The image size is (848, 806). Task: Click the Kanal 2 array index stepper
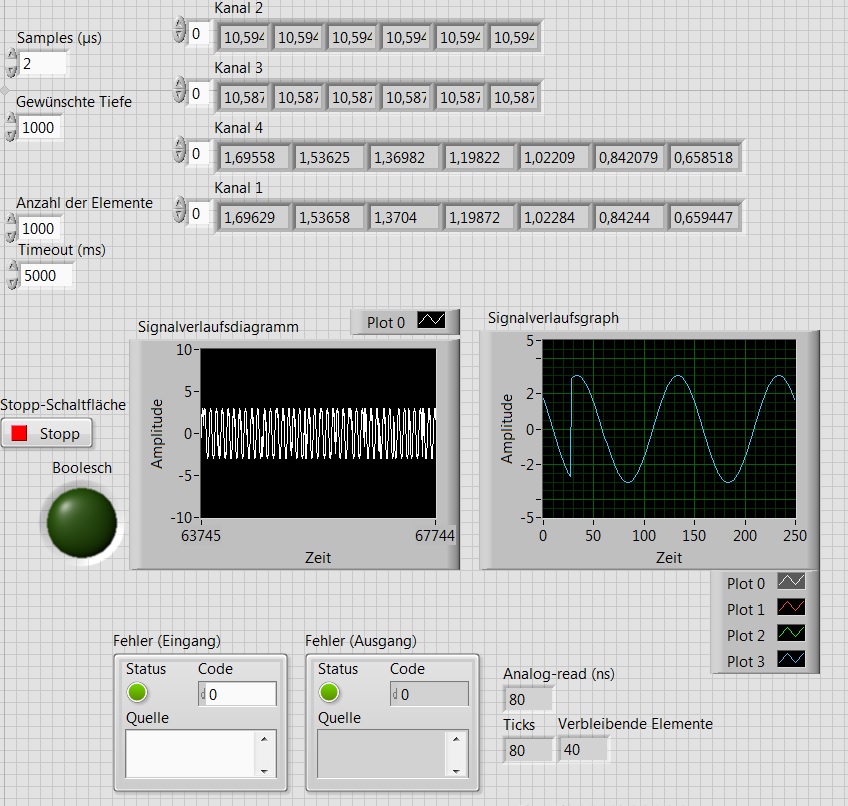[180, 34]
